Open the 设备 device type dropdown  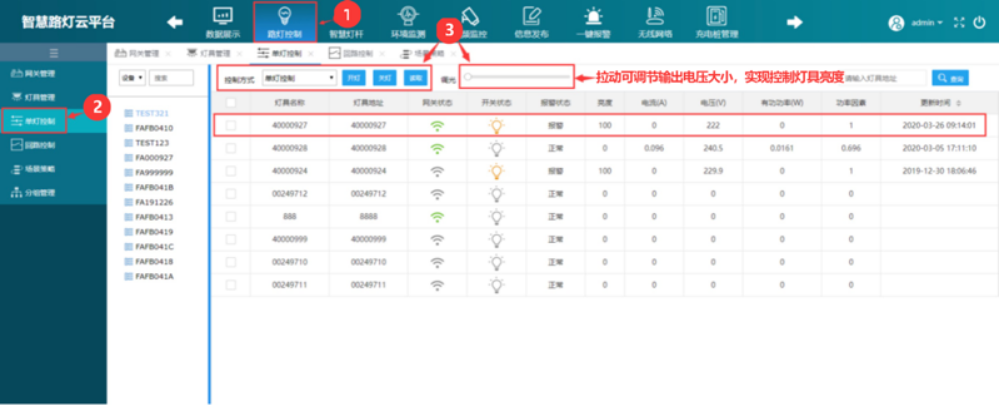pyautogui.click(x=132, y=77)
